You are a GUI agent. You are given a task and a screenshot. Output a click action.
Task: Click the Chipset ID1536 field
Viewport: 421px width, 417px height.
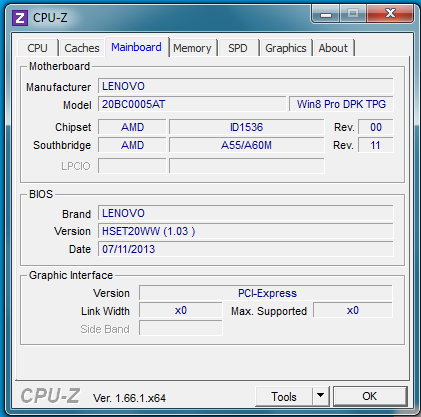tap(247, 127)
